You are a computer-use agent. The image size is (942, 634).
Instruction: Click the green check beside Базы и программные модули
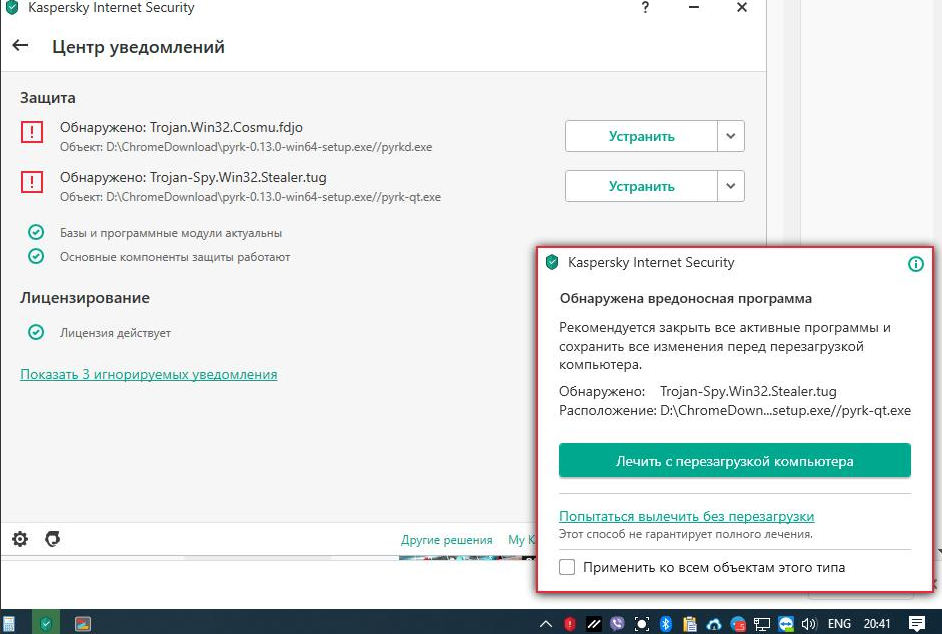click(36, 232)
